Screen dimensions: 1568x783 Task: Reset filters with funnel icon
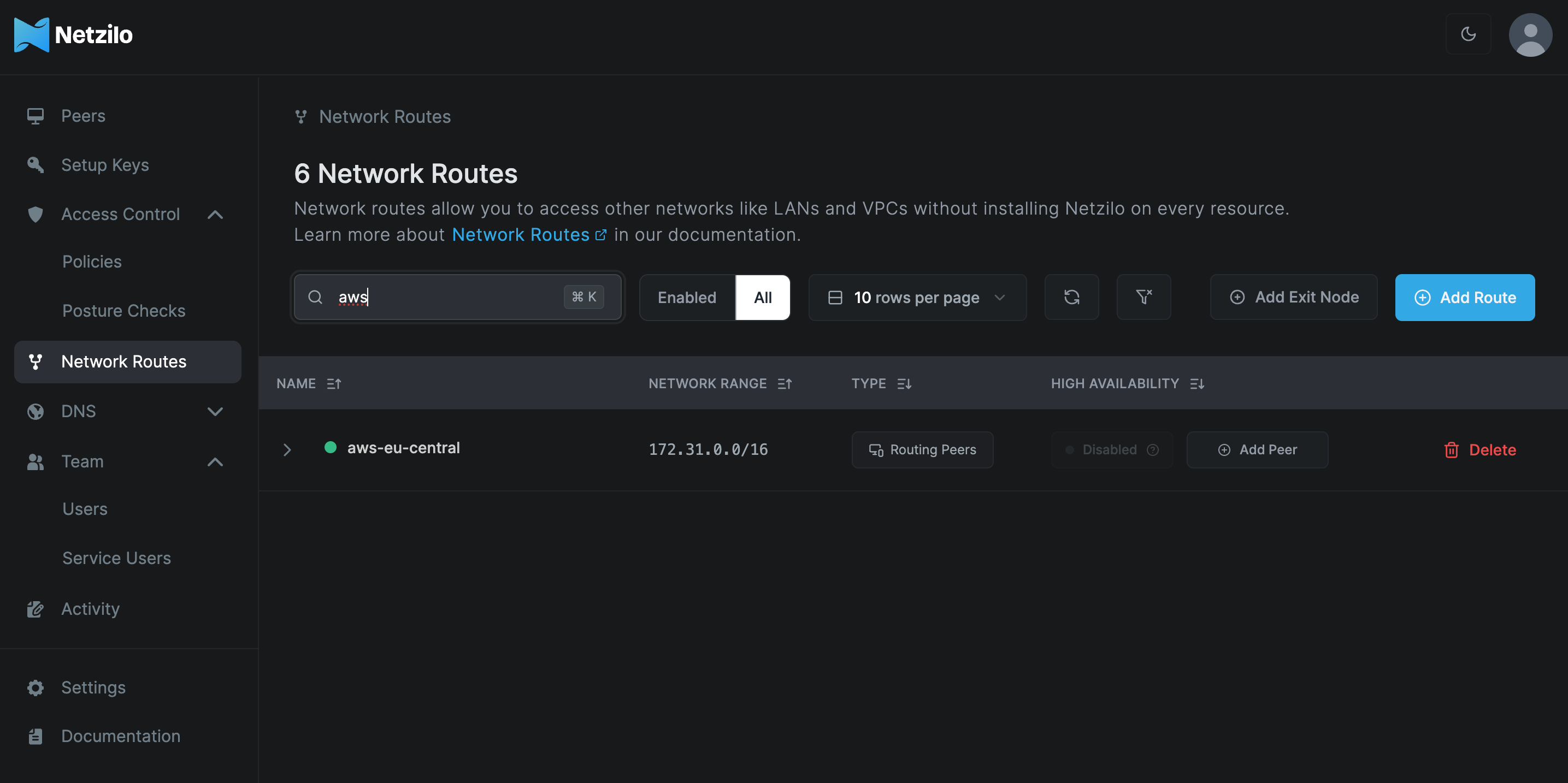point(1143,297)
